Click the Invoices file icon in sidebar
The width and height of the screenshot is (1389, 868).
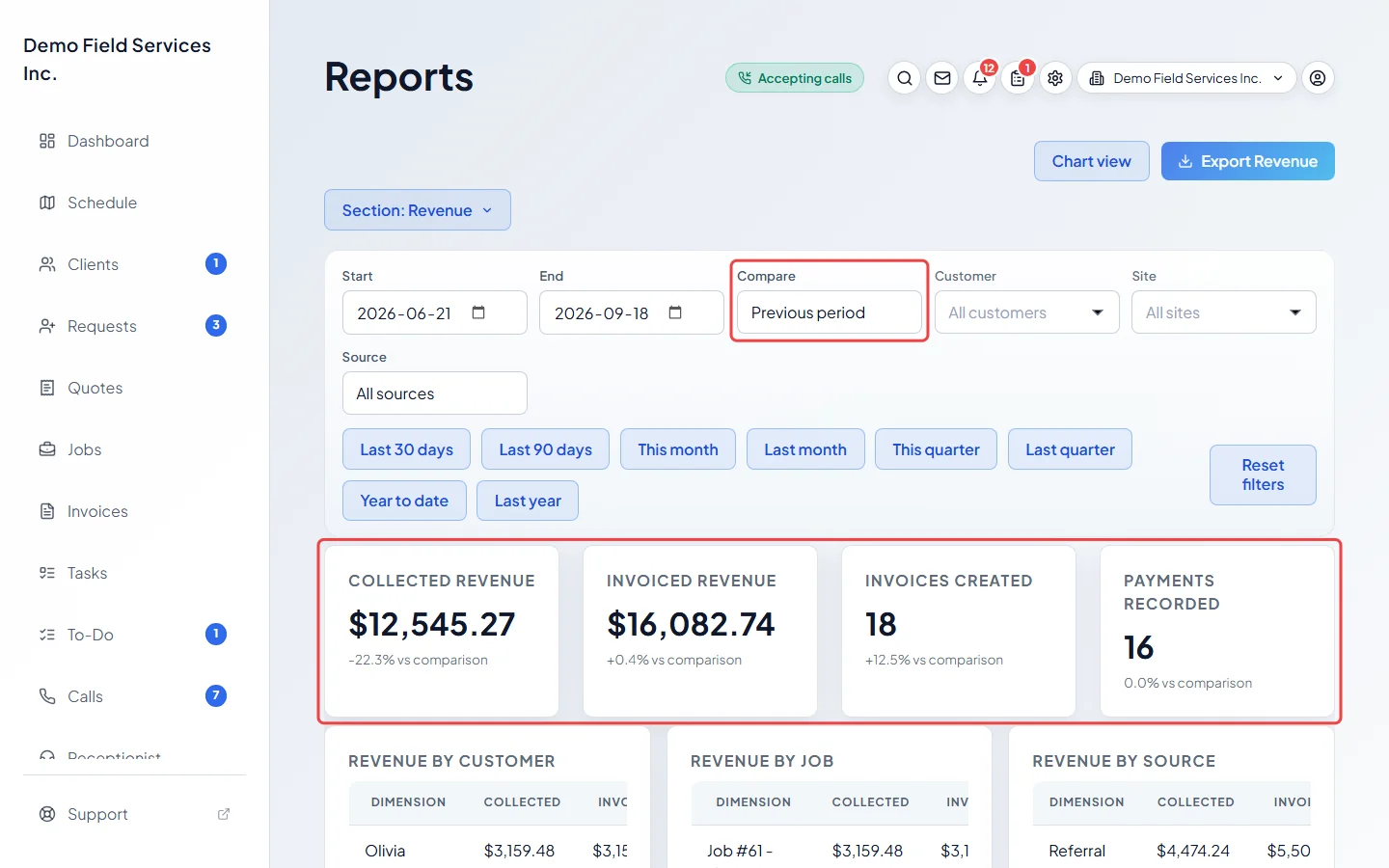tap(47, 511)
